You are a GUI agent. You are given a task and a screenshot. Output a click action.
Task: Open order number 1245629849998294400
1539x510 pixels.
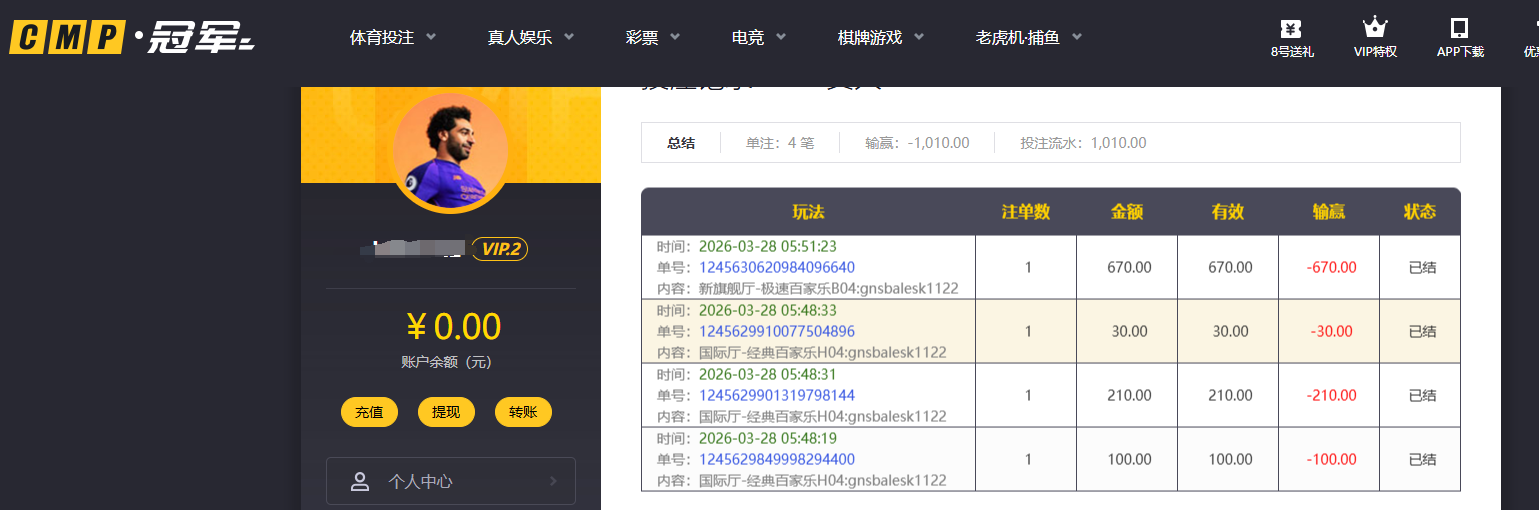(x=776, y=459)
